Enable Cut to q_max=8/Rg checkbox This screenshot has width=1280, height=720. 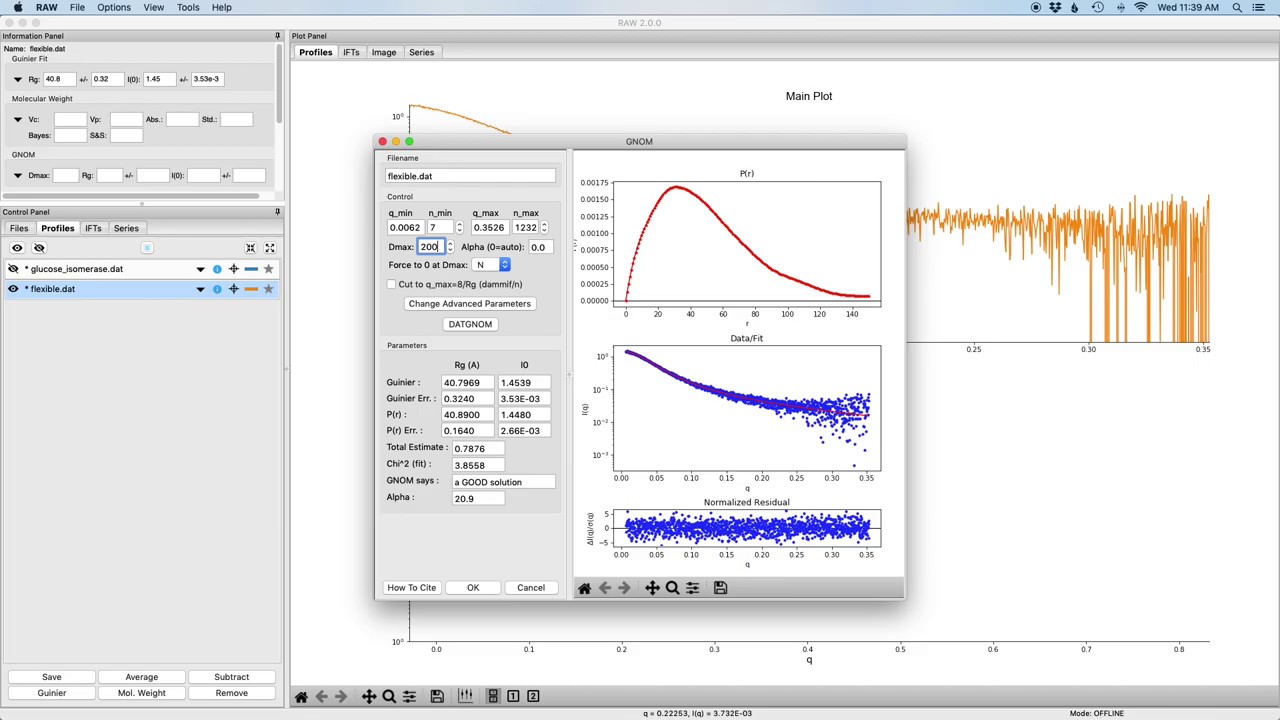click(x=391, y=284)
